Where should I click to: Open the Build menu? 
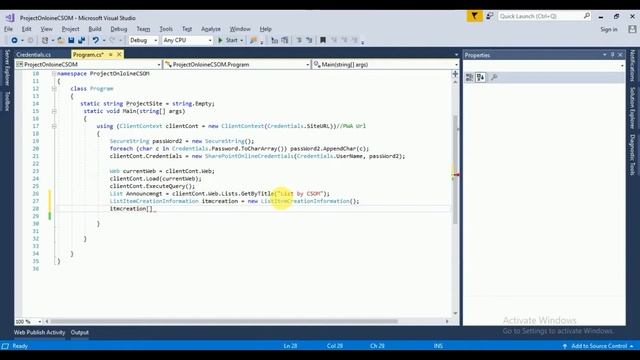pos(95,29)
